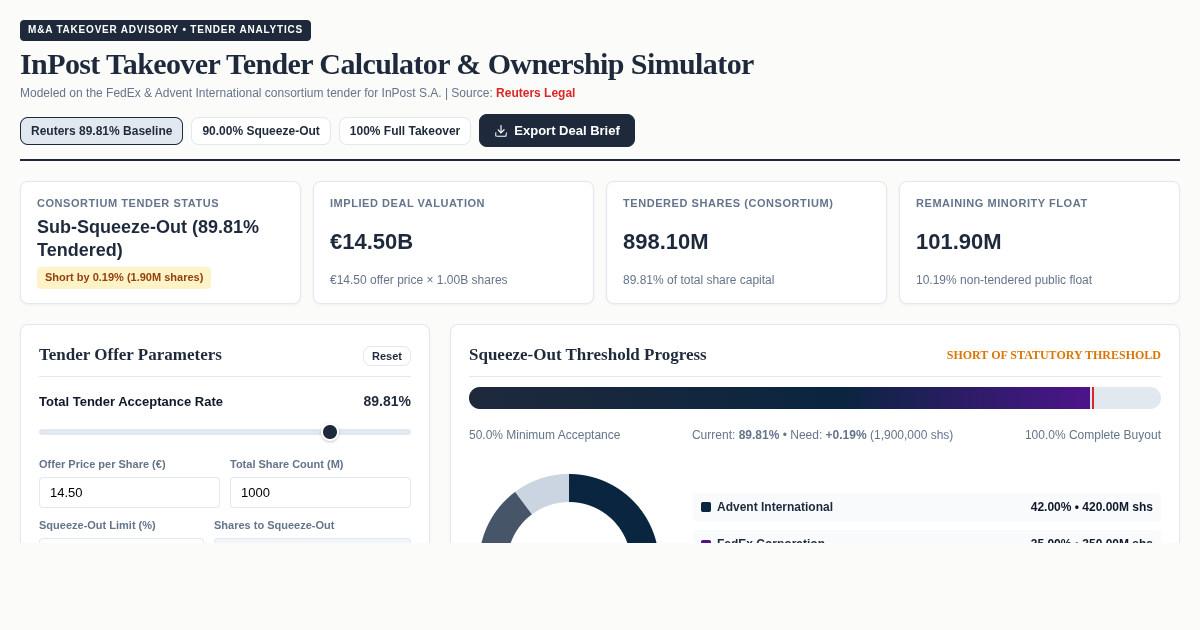This screenshot has height=630, width=1200.
Task: Click the 'Short by 0.19% (1.90M shares)' badge
Action: (124, 277)
